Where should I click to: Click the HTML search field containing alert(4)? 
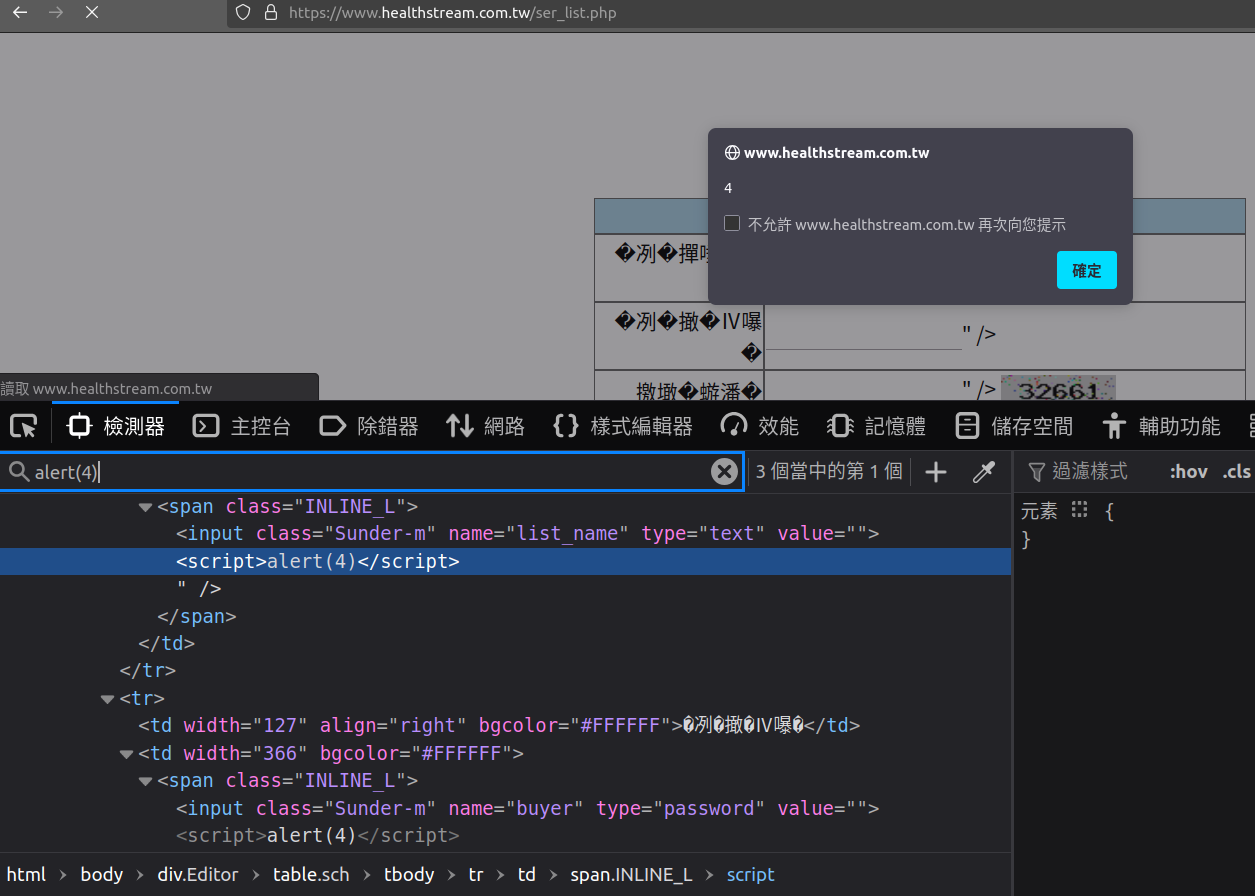370,472
